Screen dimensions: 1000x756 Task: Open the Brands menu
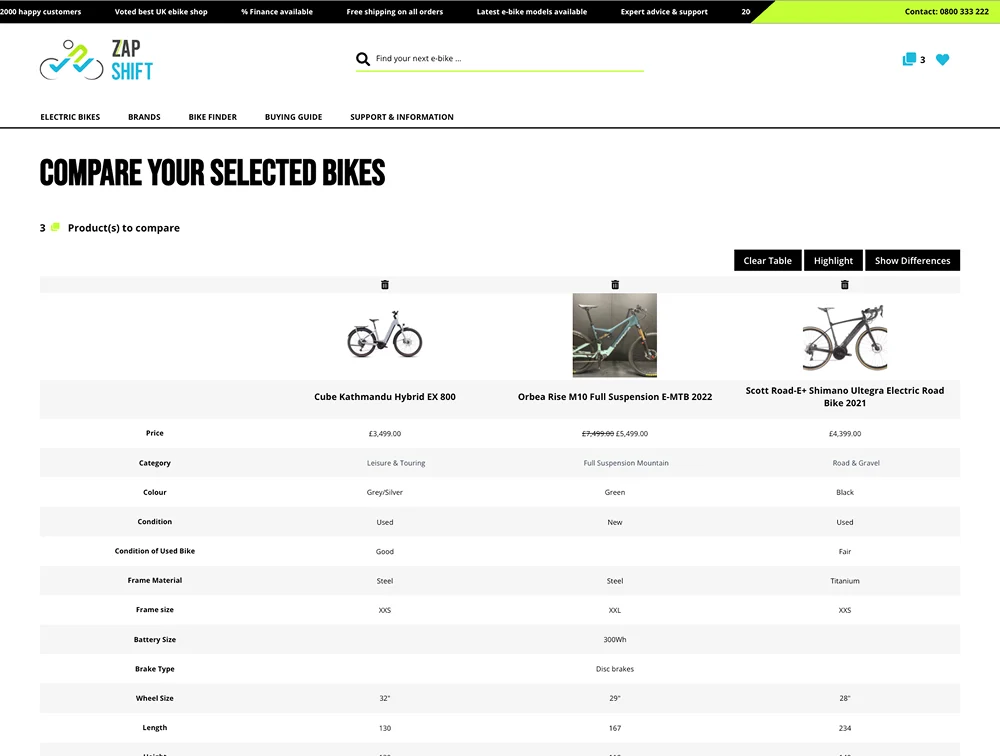click(144, 117)
